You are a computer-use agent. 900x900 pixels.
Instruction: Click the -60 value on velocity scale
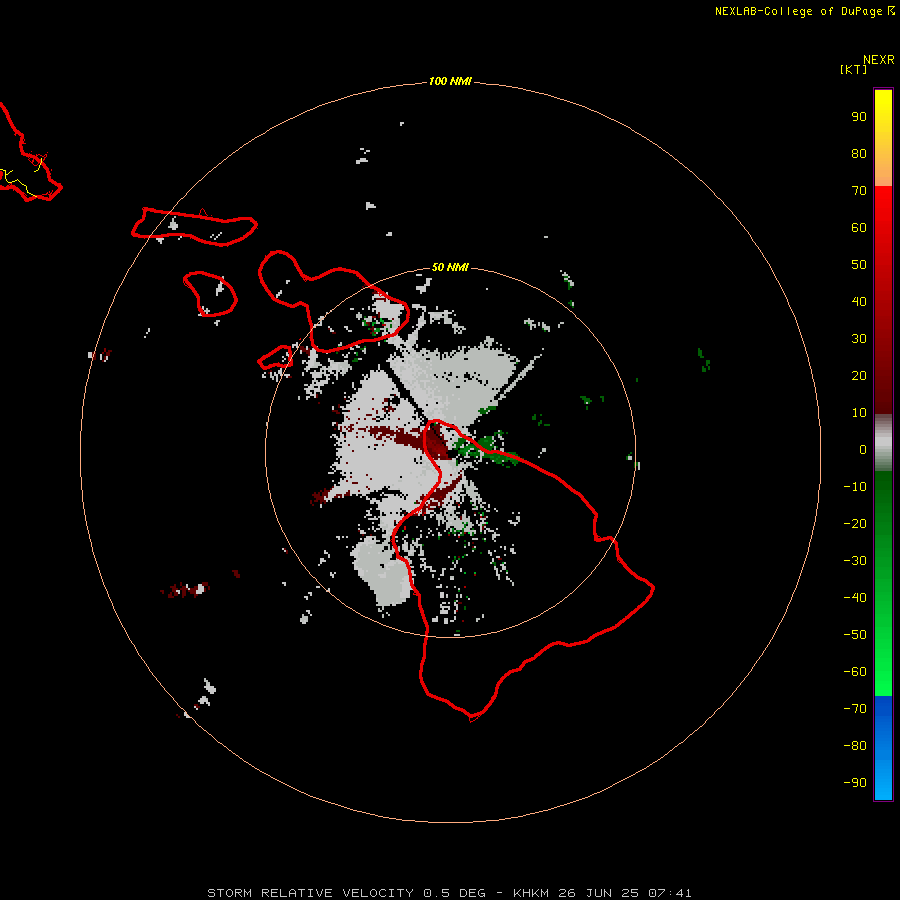tap(855, 672)
